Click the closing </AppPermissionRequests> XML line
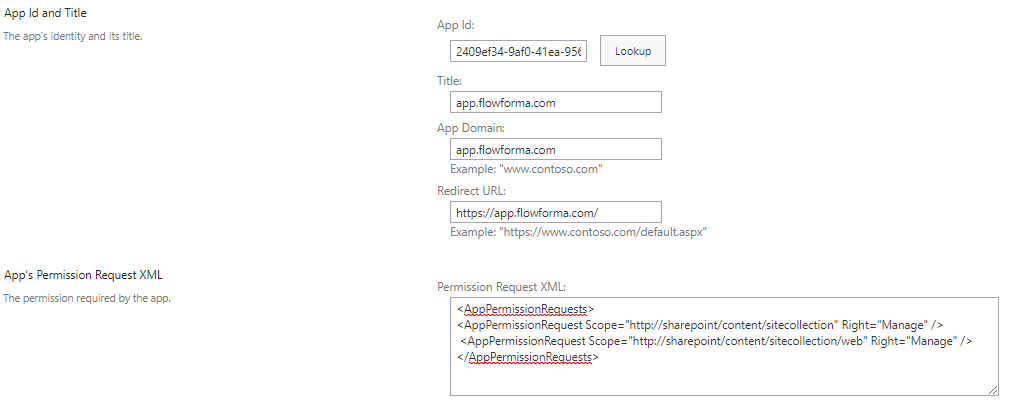 click(x=528, y=357)
